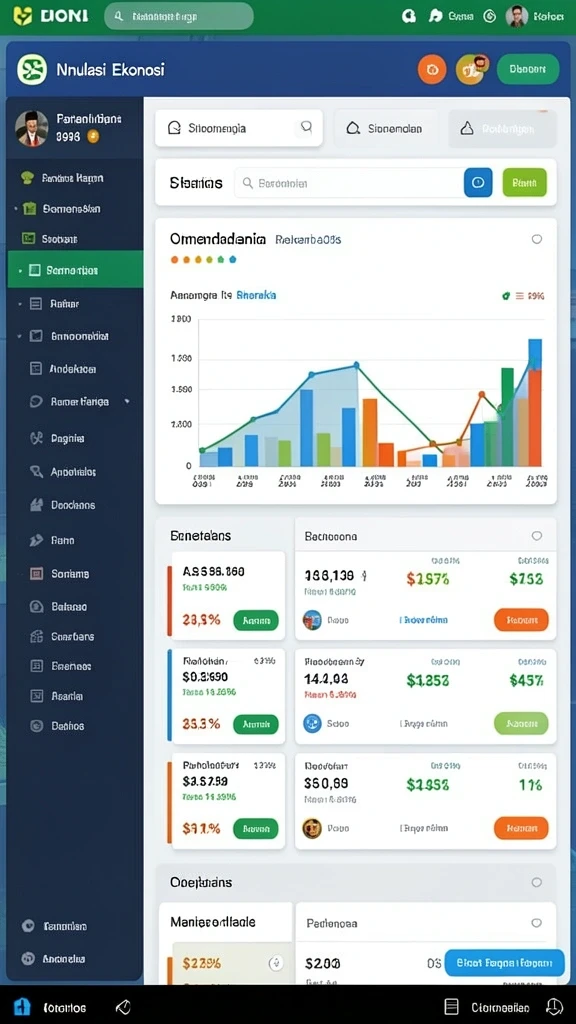
Task: Open the yellow avatar badge in header
Action: pyautogui.click(x=472, y=69)
